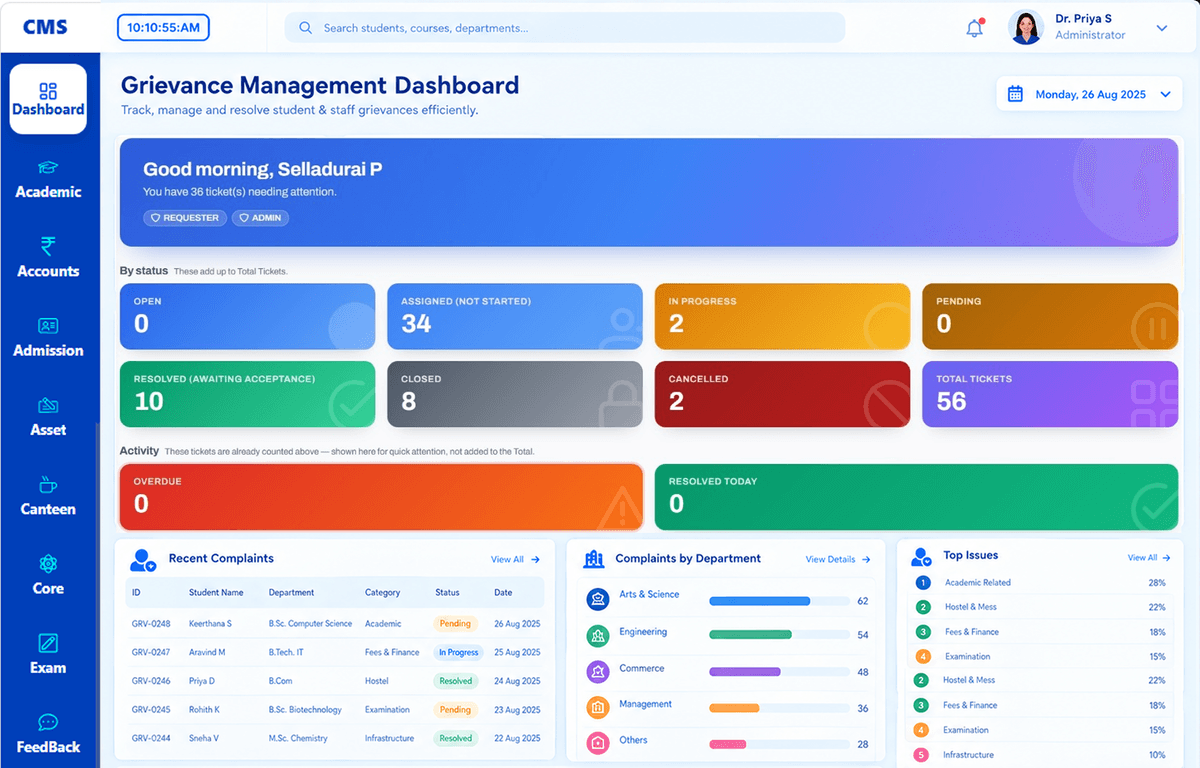This screenshot has width=1200, height=768.
Task: Open the Academic sidebar section
Action: tap(48, 180)
